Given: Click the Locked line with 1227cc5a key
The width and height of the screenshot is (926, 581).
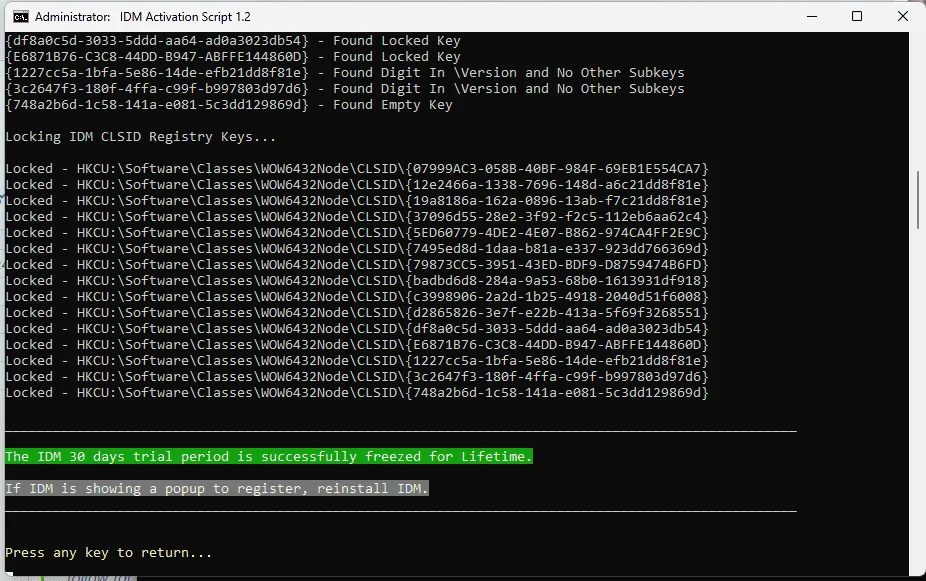Looking at the screenshot, I should (357, 360).
